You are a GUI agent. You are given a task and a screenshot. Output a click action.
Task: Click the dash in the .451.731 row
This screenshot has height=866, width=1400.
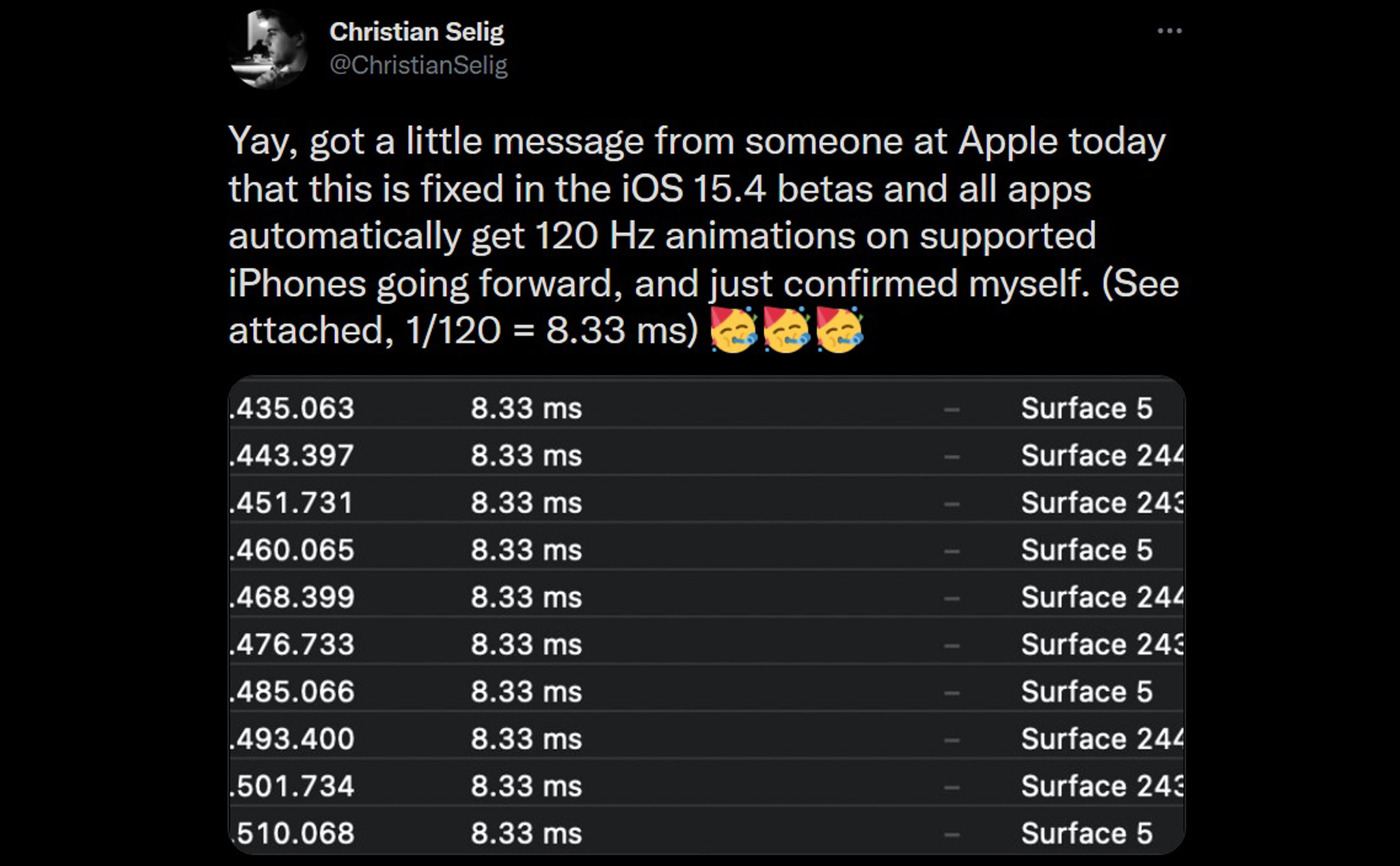[952, 504]
